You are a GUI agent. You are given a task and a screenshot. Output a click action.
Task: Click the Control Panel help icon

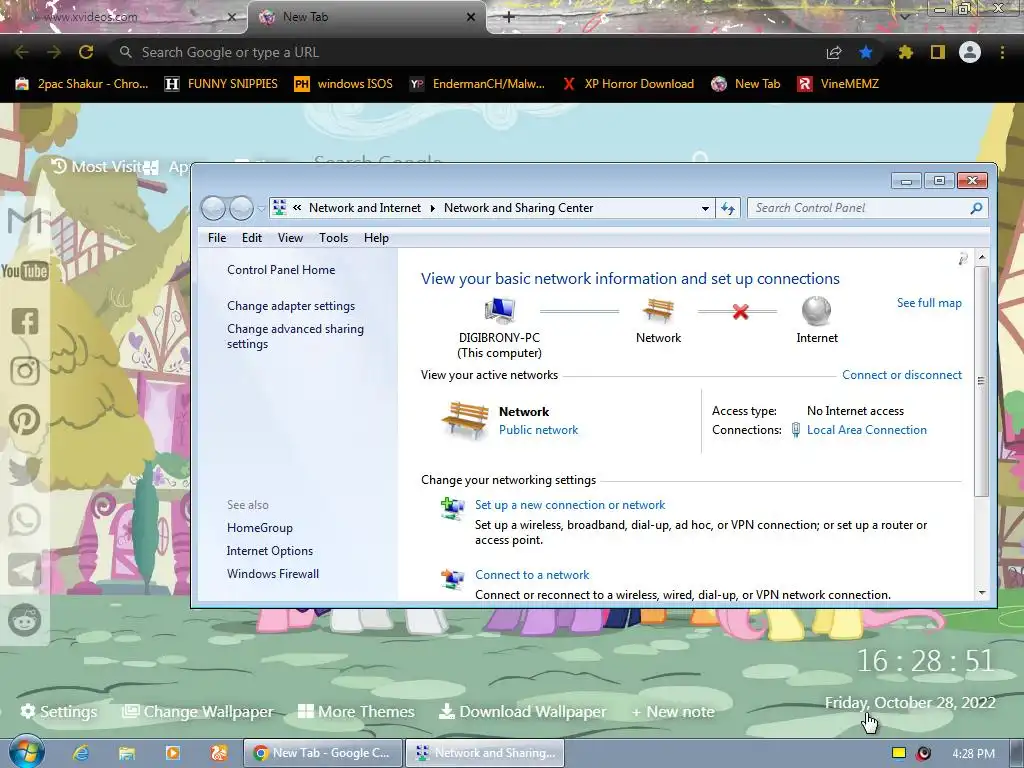point(963,259)
